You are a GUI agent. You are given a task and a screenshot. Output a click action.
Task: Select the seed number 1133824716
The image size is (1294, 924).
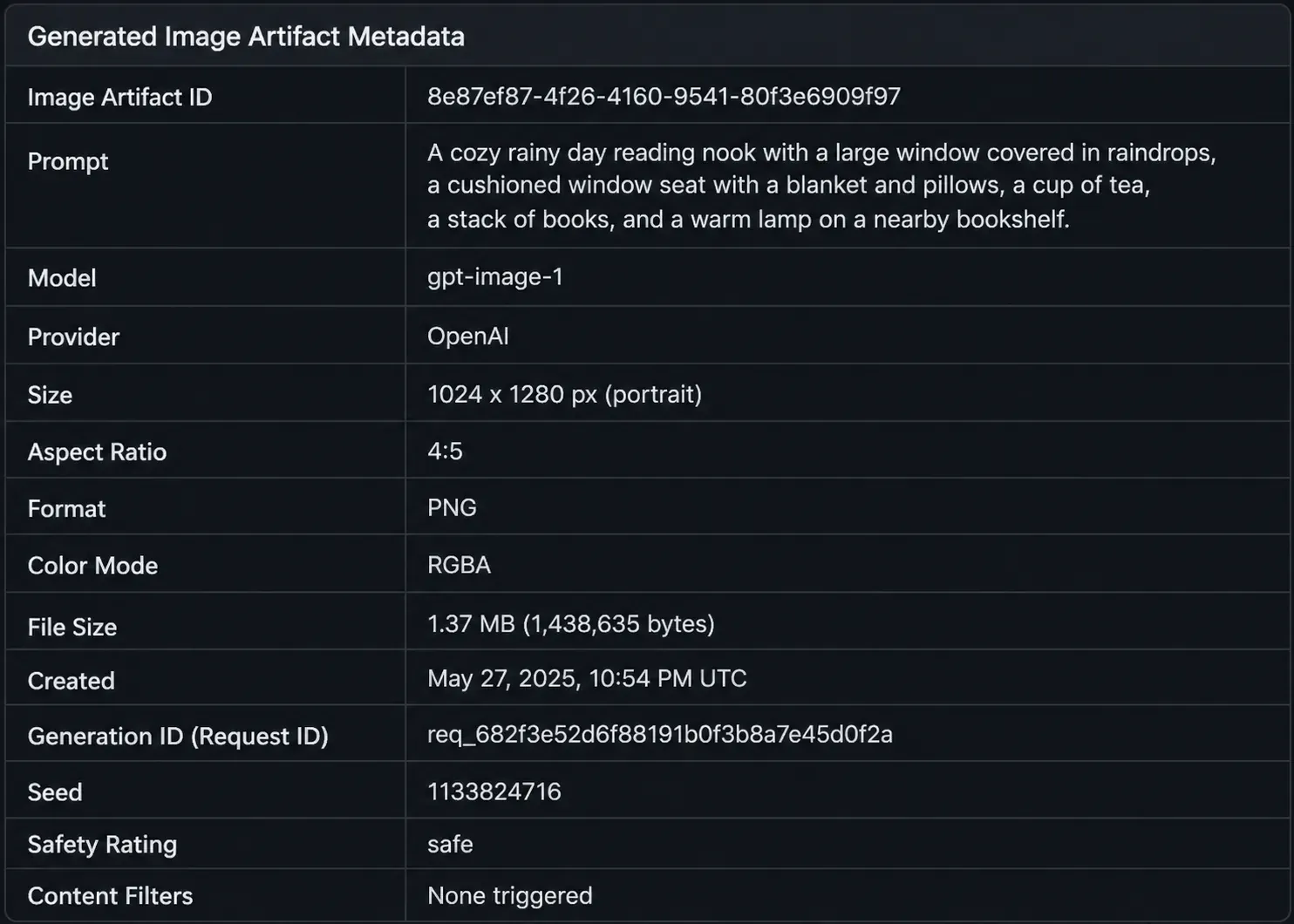coord(494,792)
